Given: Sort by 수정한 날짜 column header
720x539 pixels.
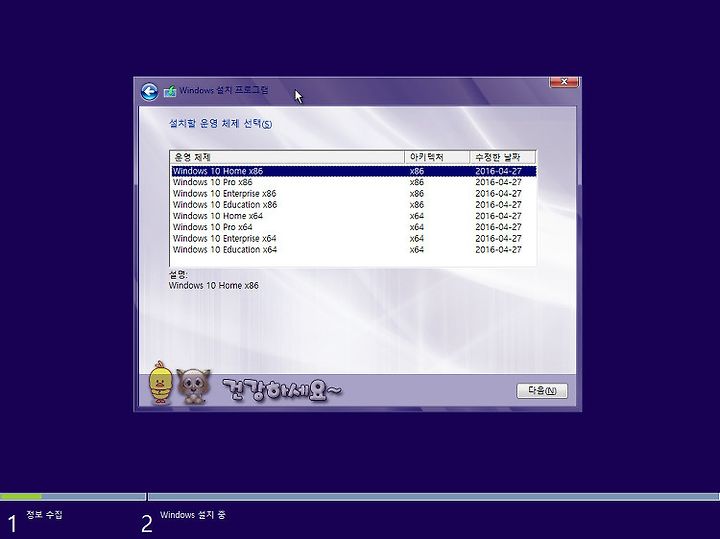Looking at the screenshot, I should 503,157.
